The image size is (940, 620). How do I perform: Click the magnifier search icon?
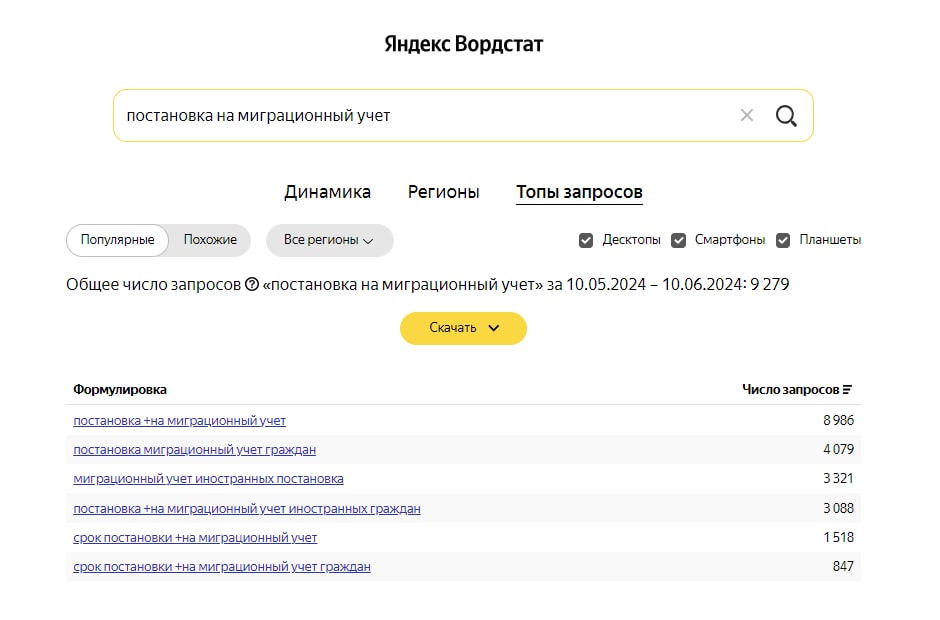[x=786, y=116]
